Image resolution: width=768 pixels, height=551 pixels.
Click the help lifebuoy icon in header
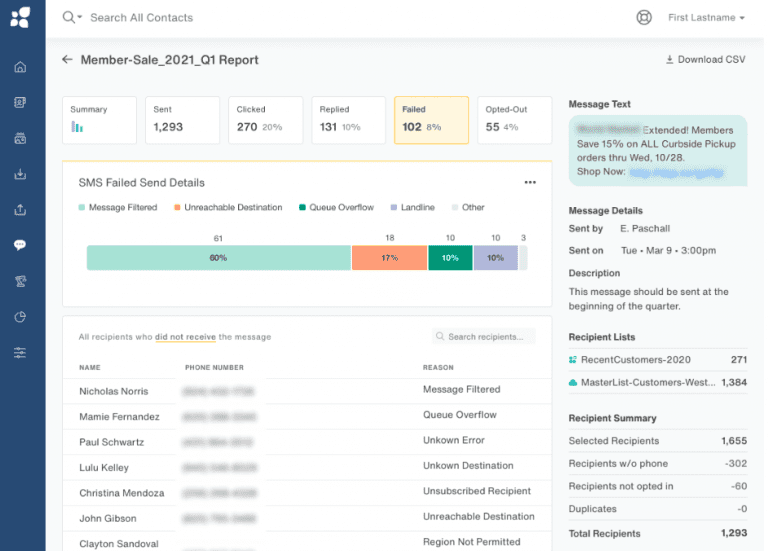tap(644, 17)
